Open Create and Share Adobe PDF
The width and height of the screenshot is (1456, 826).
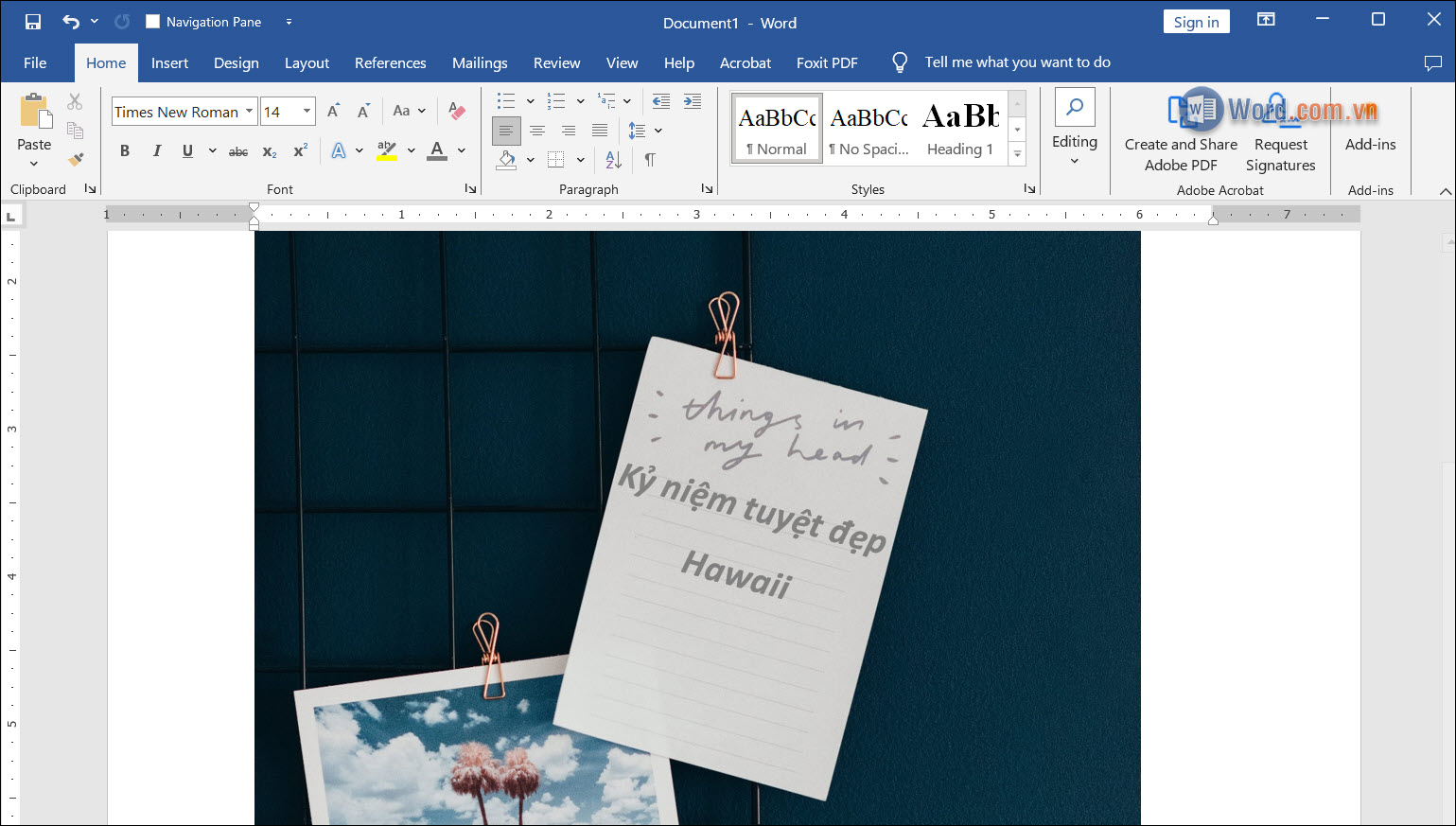coord(1181,133)
